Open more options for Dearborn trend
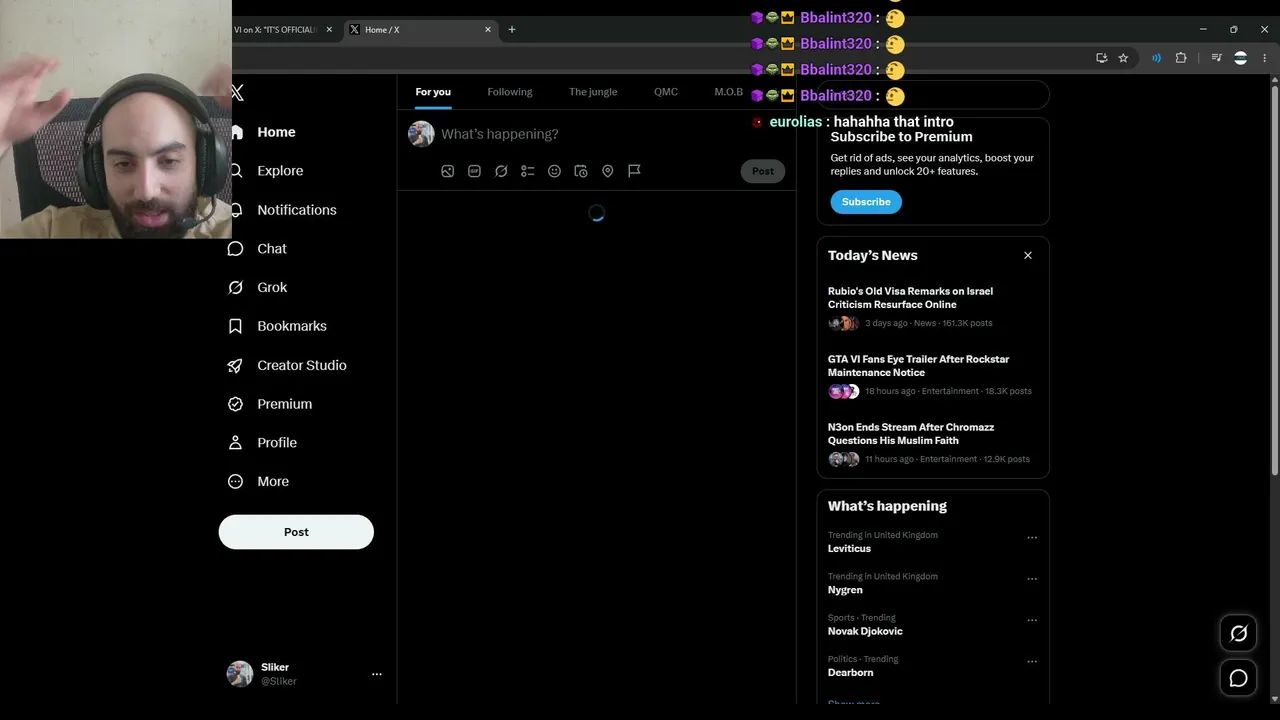Viewport: 1280px width, 720px height. (x=1032, y=662)
